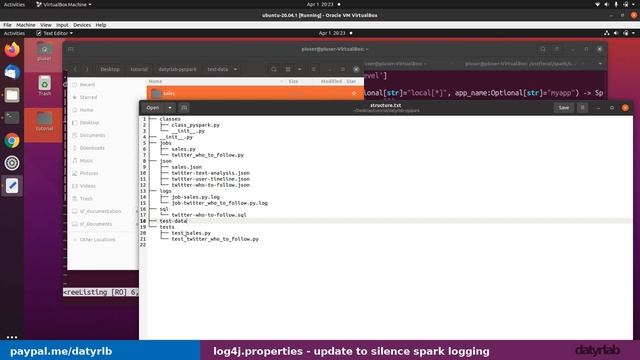Click the new document icon beside Open
This screenshot has height=360, width=640.
(x=184, y=108)
